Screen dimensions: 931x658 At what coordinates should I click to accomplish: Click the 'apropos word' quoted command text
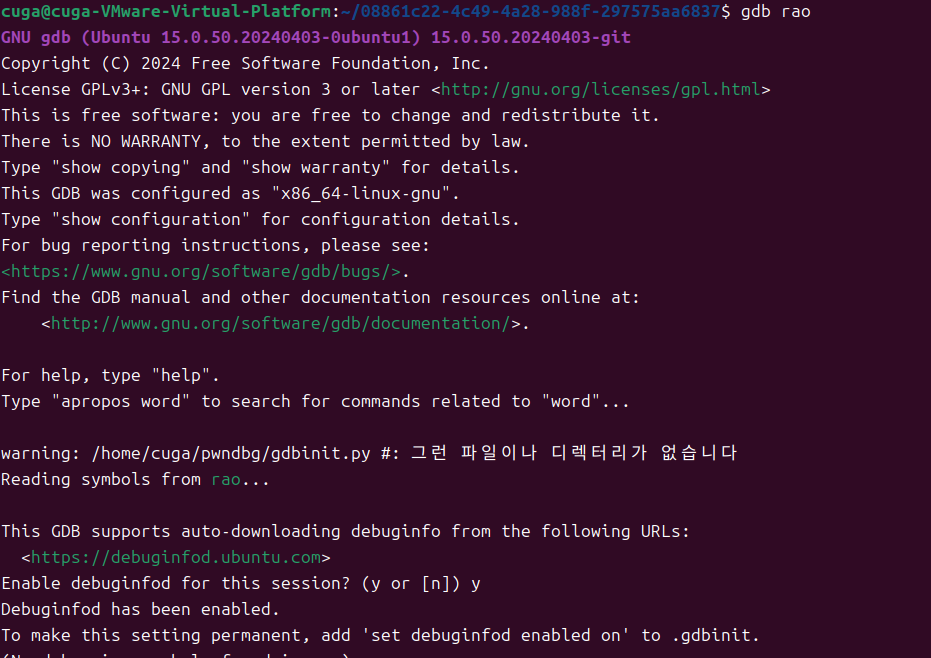121,402
